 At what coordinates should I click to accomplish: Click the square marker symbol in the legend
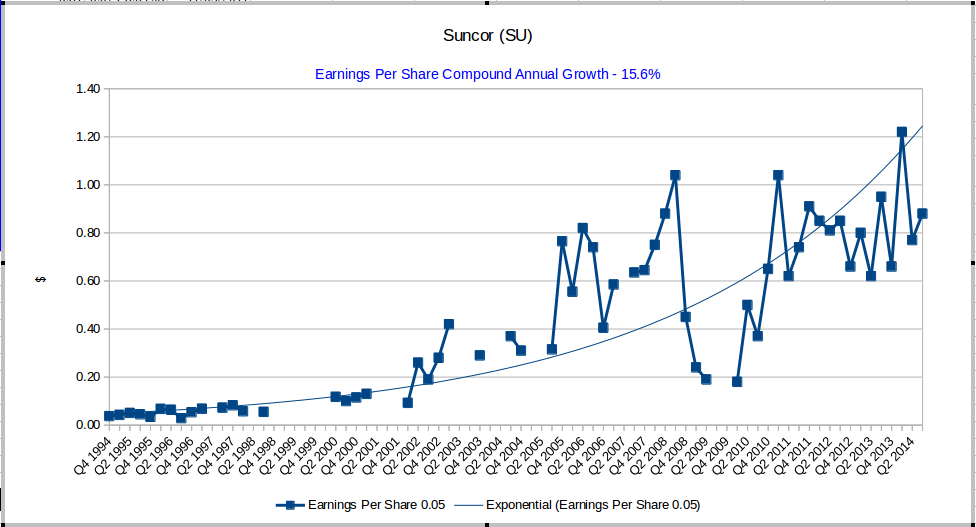(x=290, y=505)
